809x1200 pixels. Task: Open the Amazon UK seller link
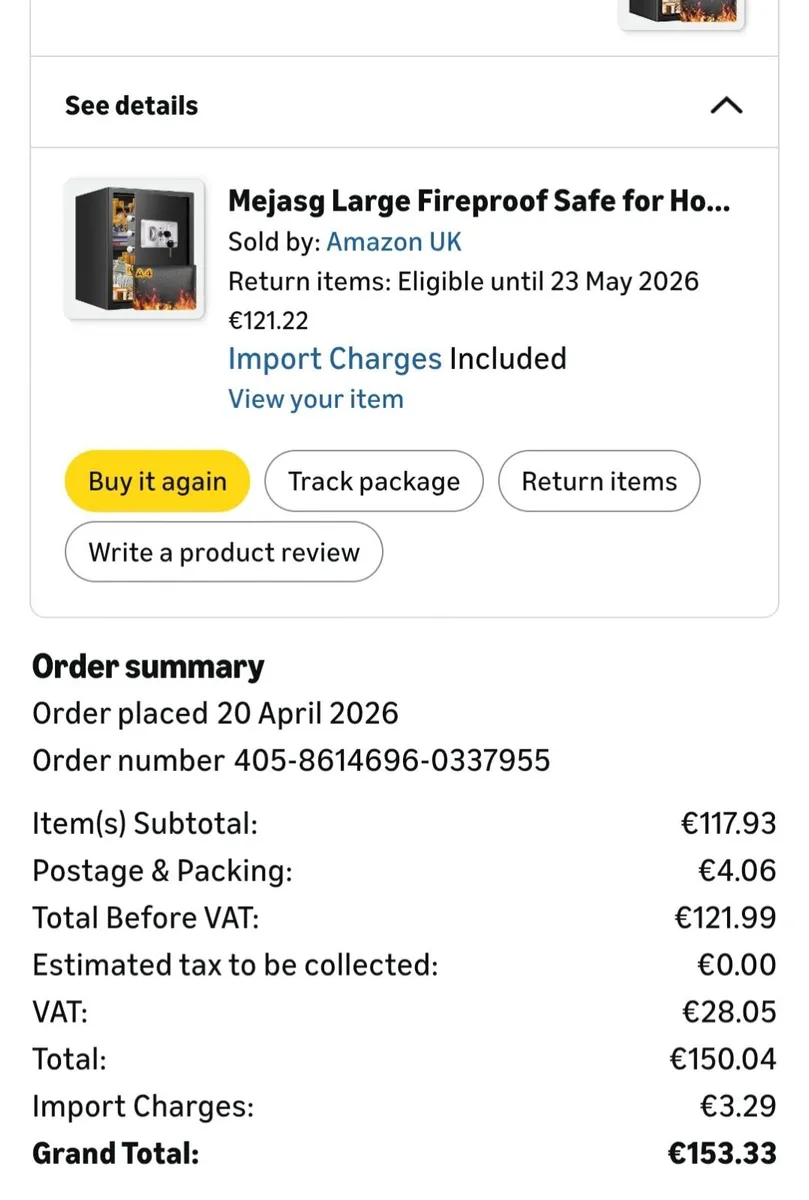tap(394, 242)
